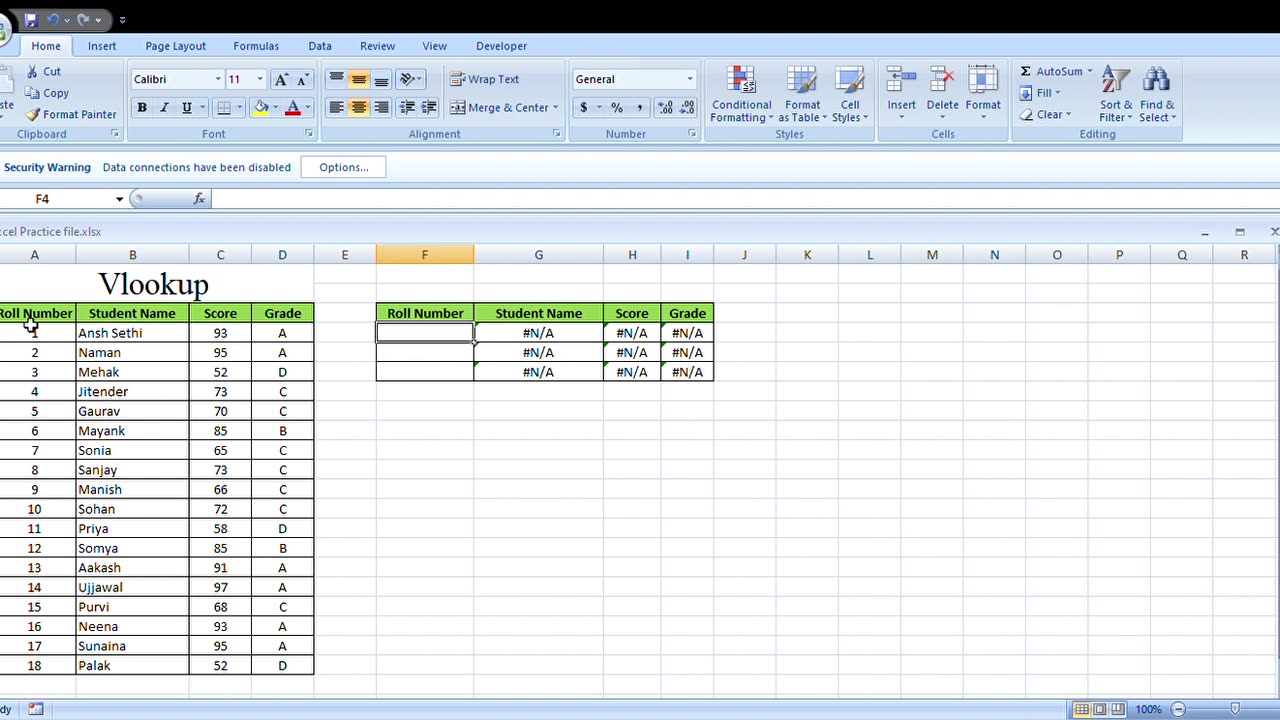Toggle Wrap Text on selected cell
This screenshot has width=1280, height=720.
click(x=485, y=79)
